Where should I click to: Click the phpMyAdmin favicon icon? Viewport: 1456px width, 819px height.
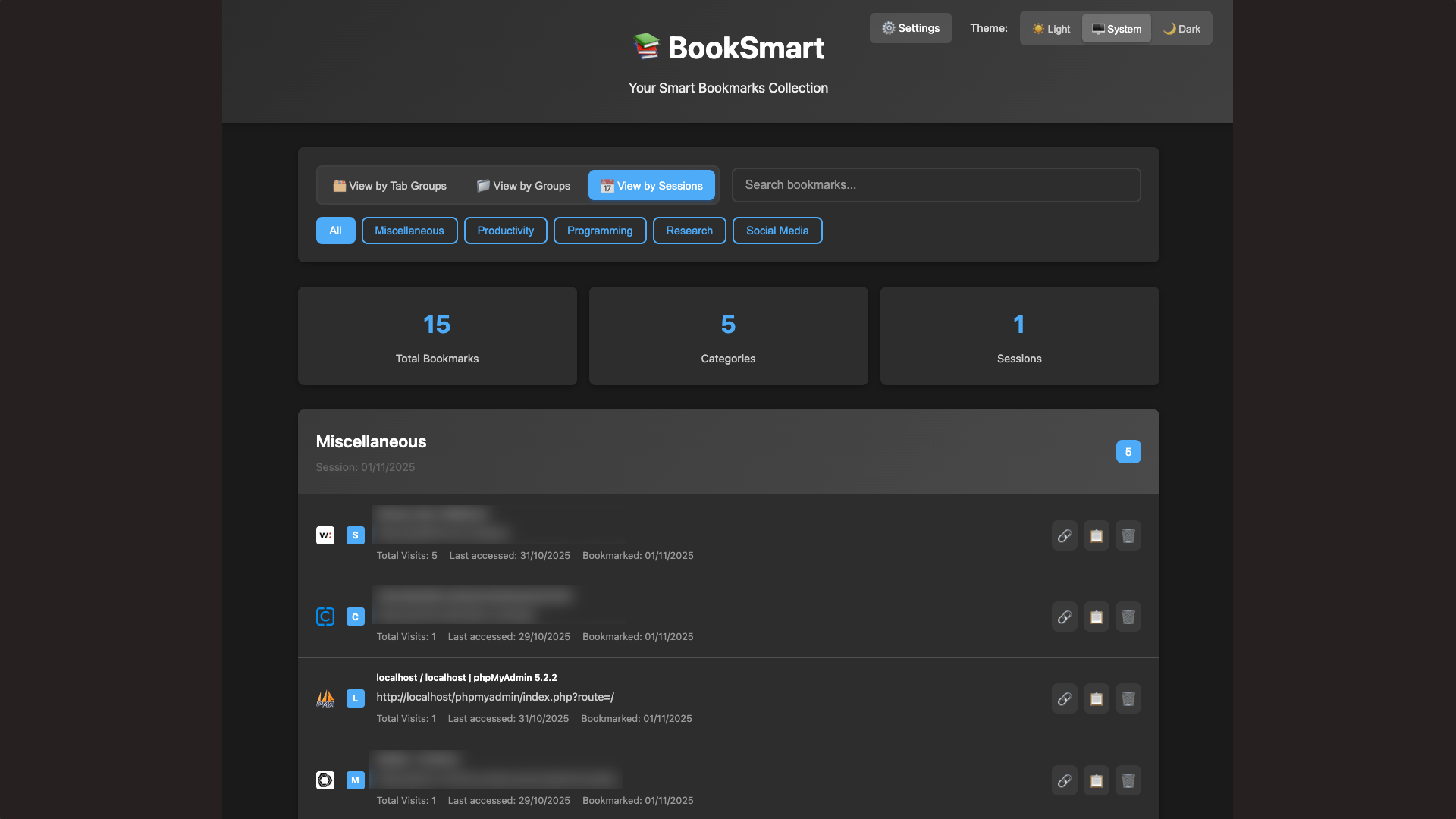(325, 698)
